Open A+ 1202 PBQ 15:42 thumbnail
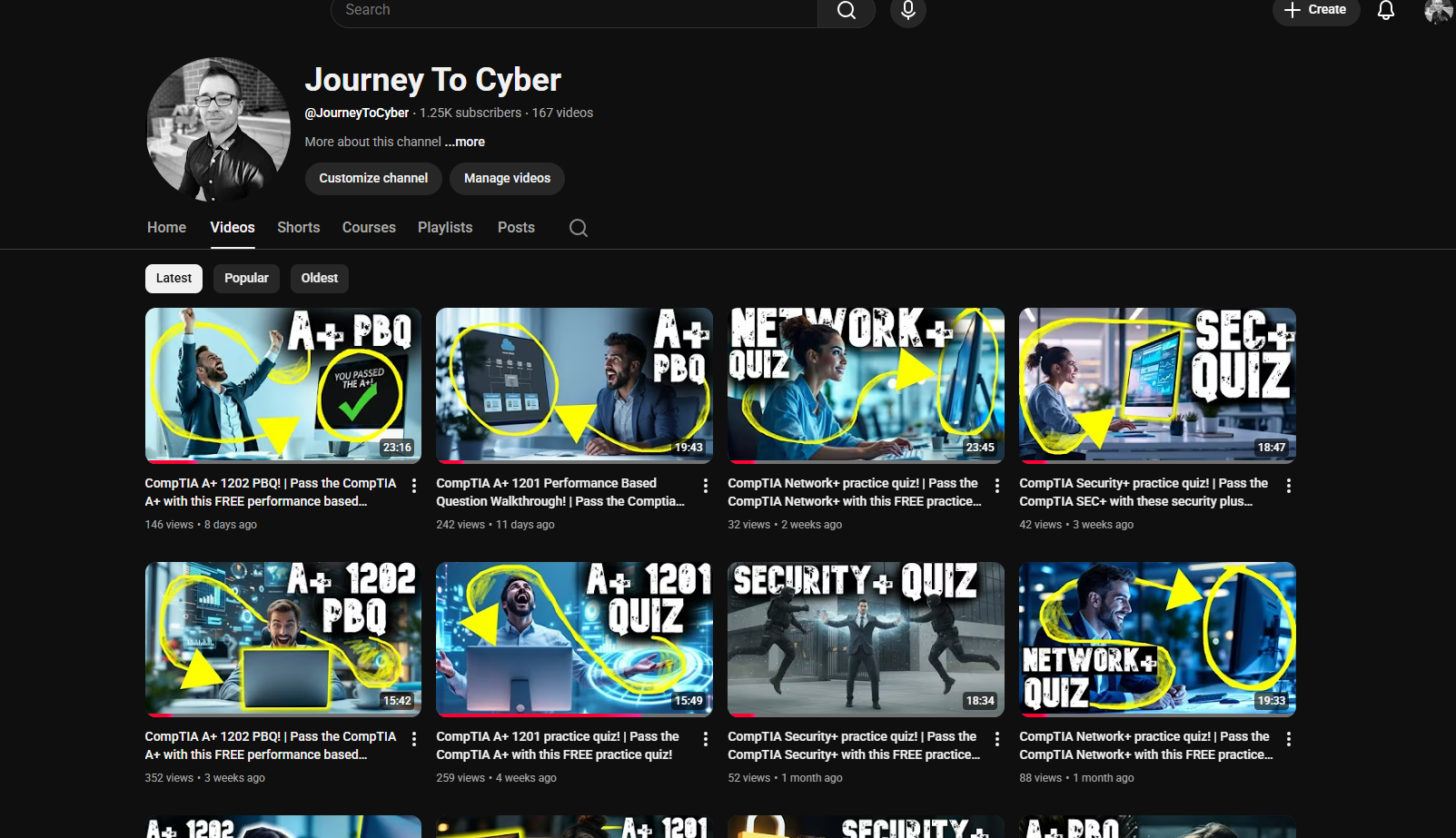 coord(283,639)
